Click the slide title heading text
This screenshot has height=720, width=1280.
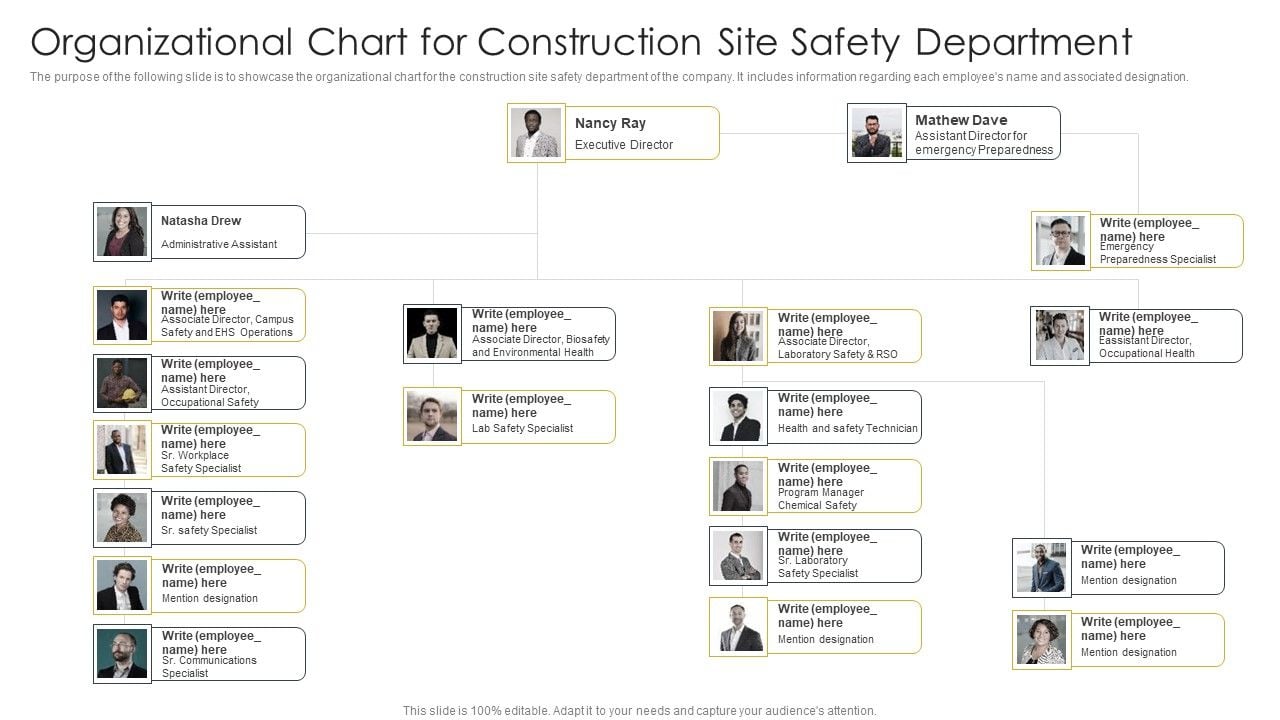[581, 43]
